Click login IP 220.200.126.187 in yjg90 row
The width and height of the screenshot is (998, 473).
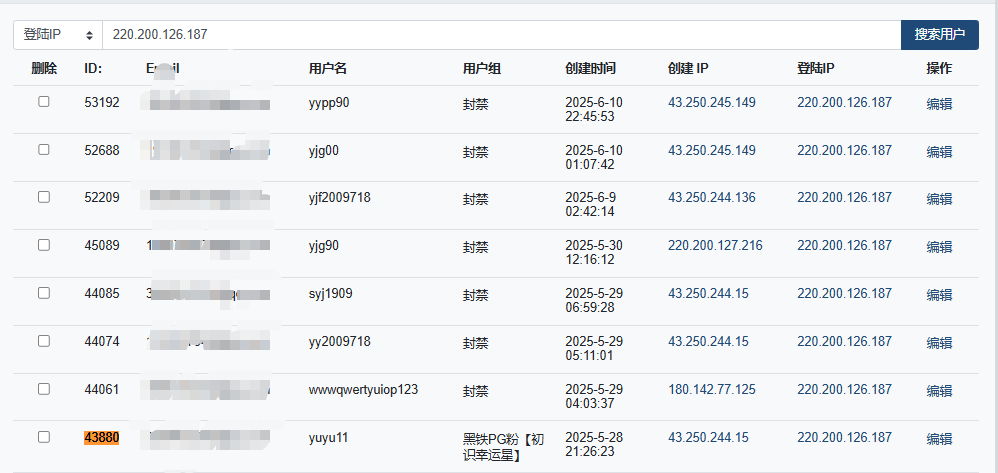[844, 246]
